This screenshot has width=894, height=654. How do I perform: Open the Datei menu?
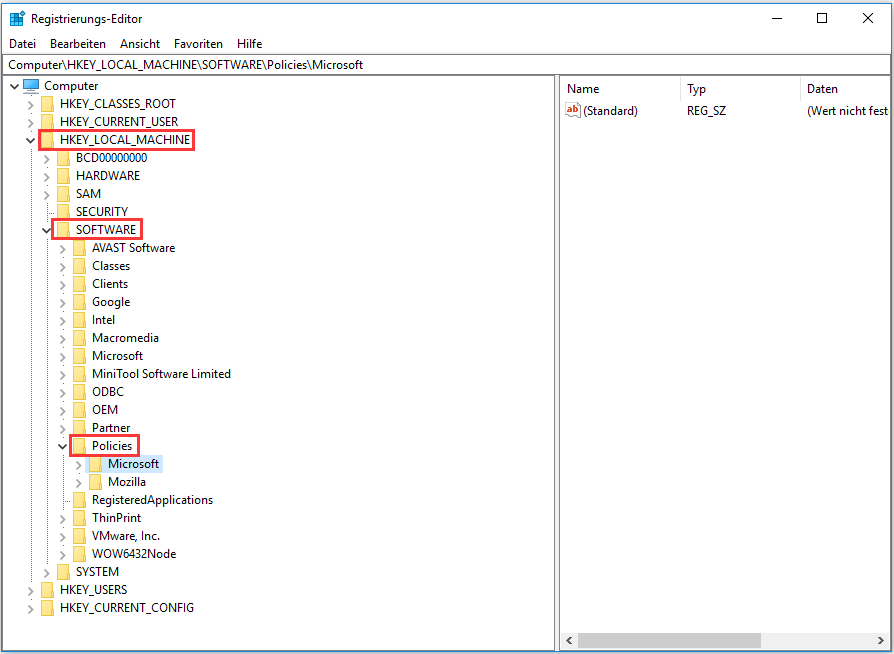[x=22, y=44]
